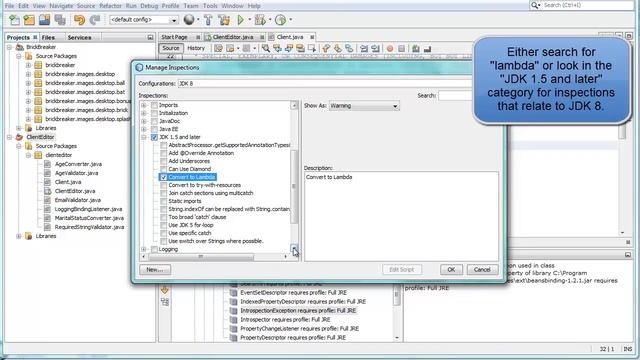Click the BrickBreaker project icon

(x=19, y=47)
